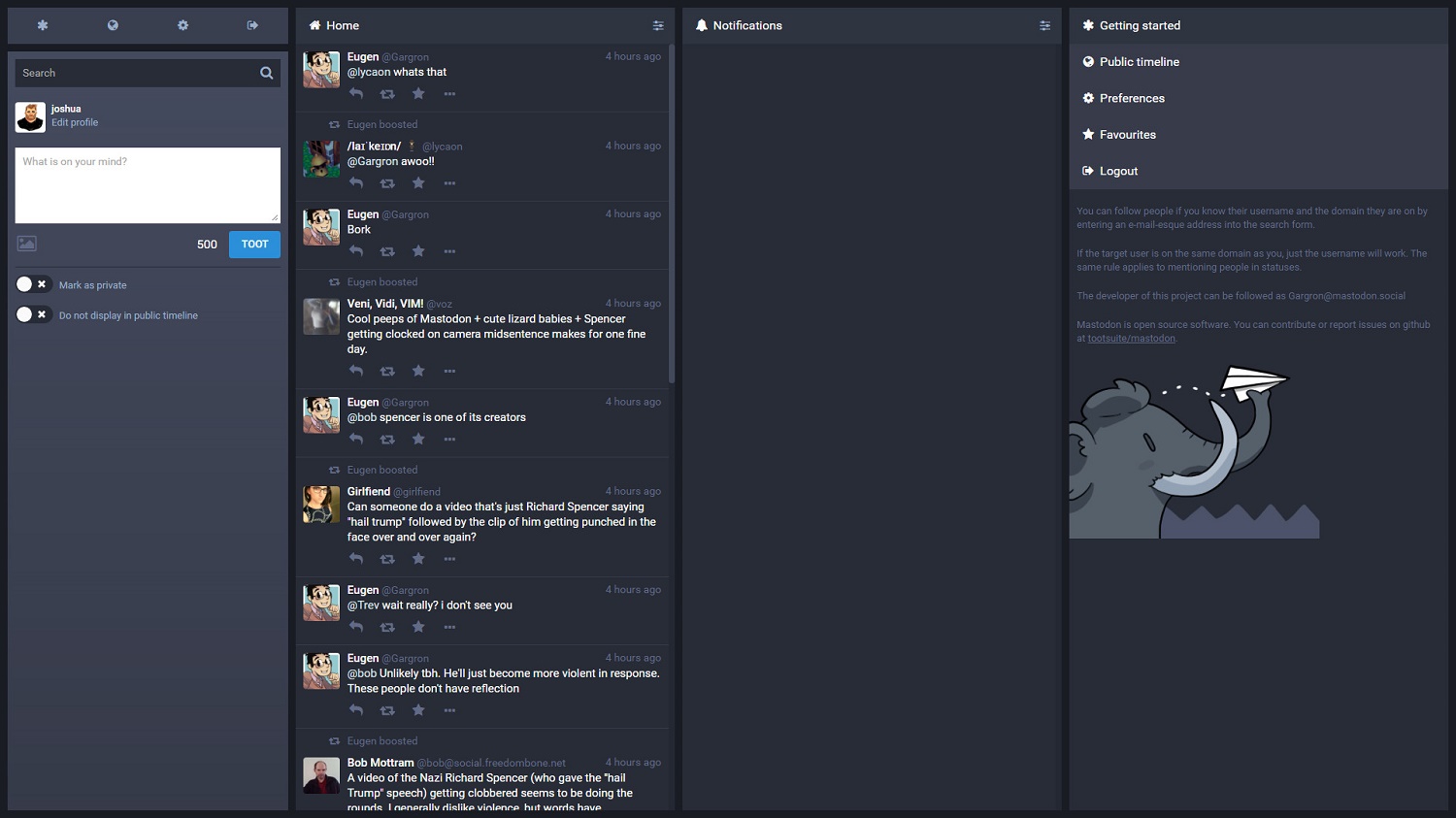Toggle Mark as private switch
Viewport: 1456px width, 818px height.
point(33,284)
